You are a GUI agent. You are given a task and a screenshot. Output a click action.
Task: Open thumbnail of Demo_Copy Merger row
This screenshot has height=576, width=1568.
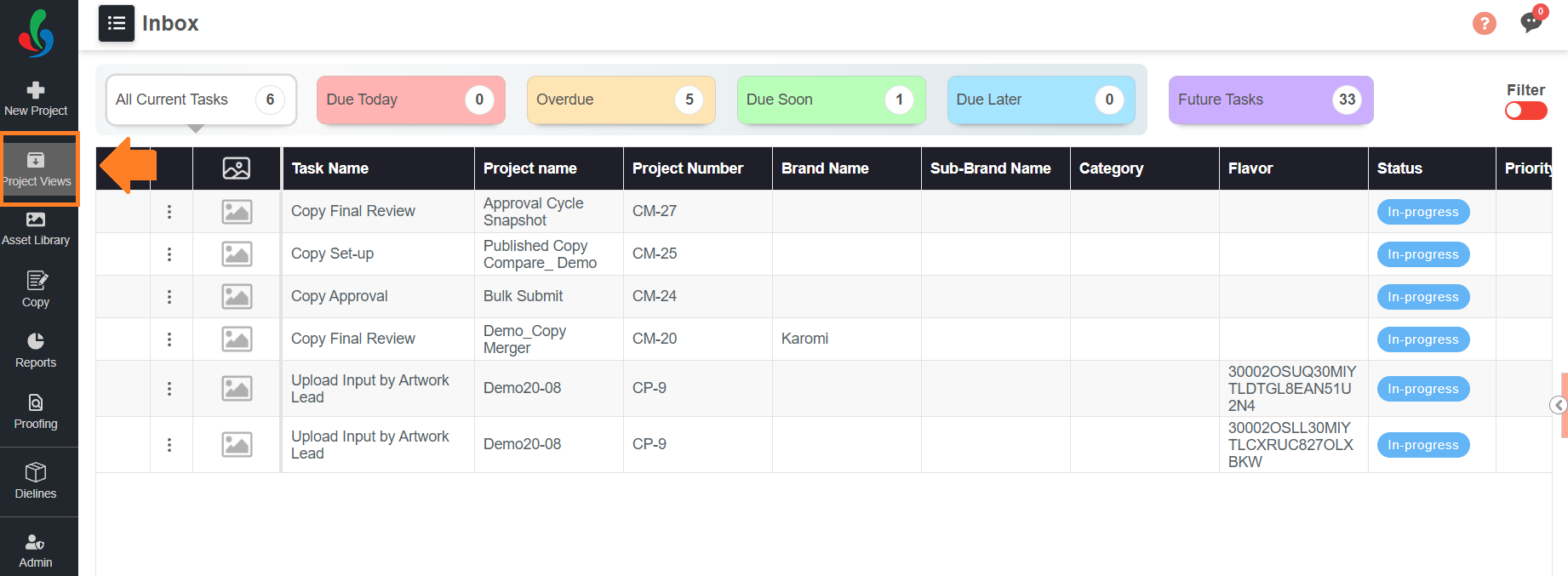pyautogui.click(x=237, y=339)
